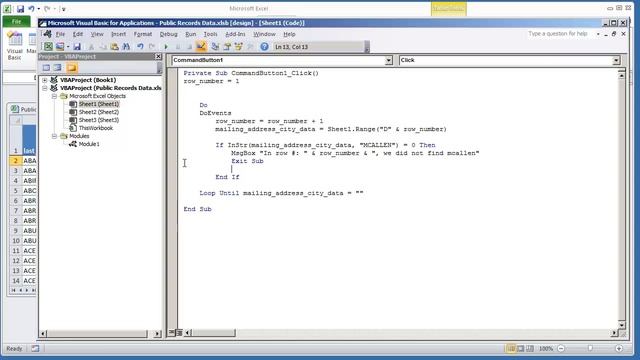The height and width of the screenshot is (360, 640).
Task: Toggle Design Mode icon
Action: (201, 47)
